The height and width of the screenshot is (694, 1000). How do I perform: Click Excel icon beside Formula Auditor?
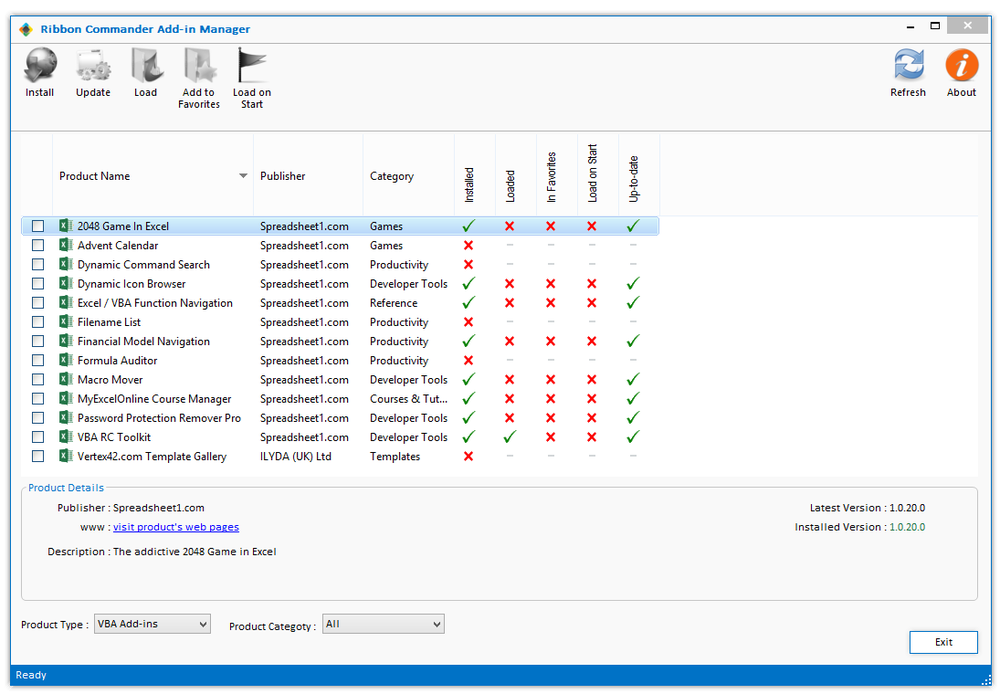66,360
